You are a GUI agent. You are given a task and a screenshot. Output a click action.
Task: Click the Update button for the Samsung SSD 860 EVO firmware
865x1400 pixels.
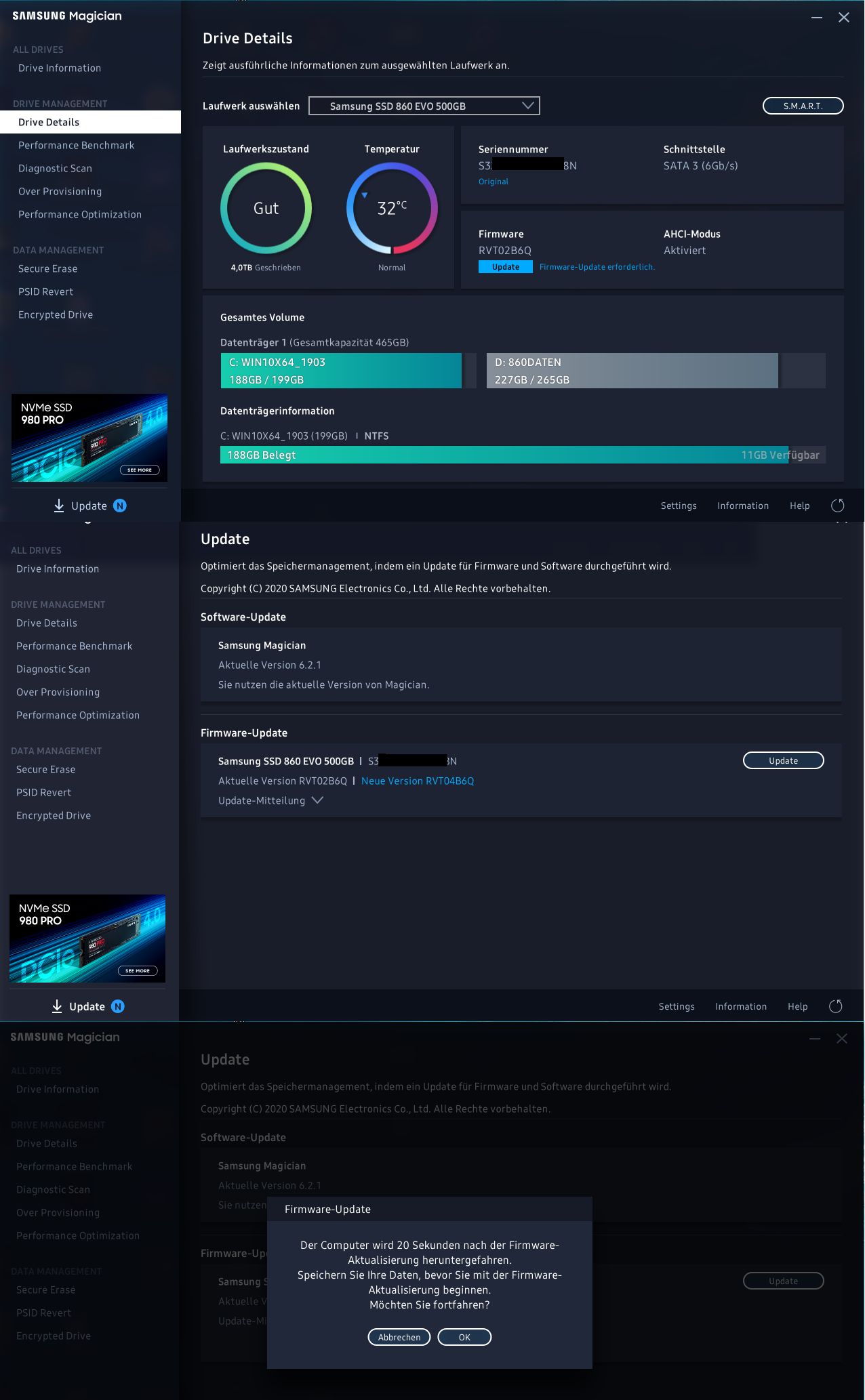pos(784,760)
